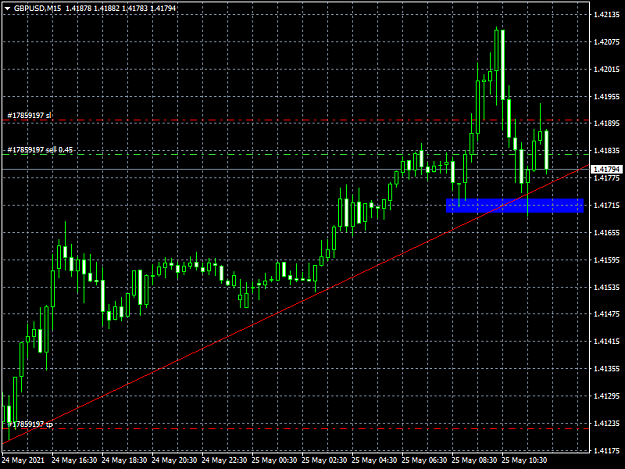The image size is (625, 469).
Task: Click the 1.42075 price axis label
Action: point(606,42)
